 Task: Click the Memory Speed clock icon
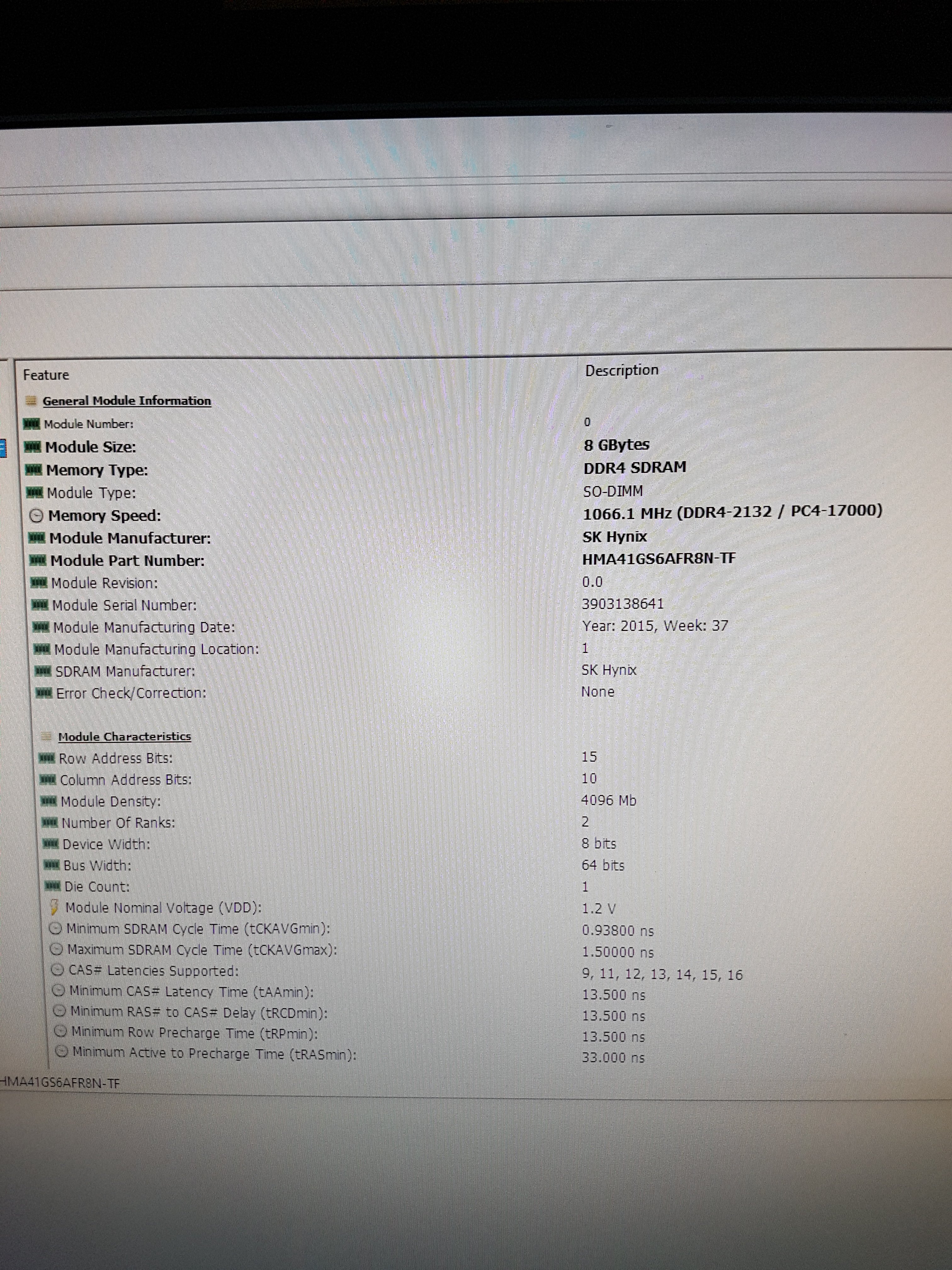(36, 516)
